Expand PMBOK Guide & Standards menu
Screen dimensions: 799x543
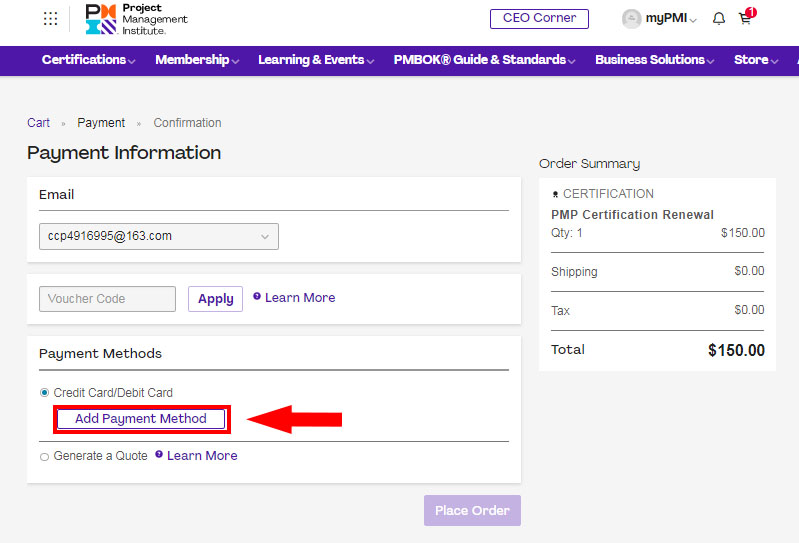[x=485, y=60]
